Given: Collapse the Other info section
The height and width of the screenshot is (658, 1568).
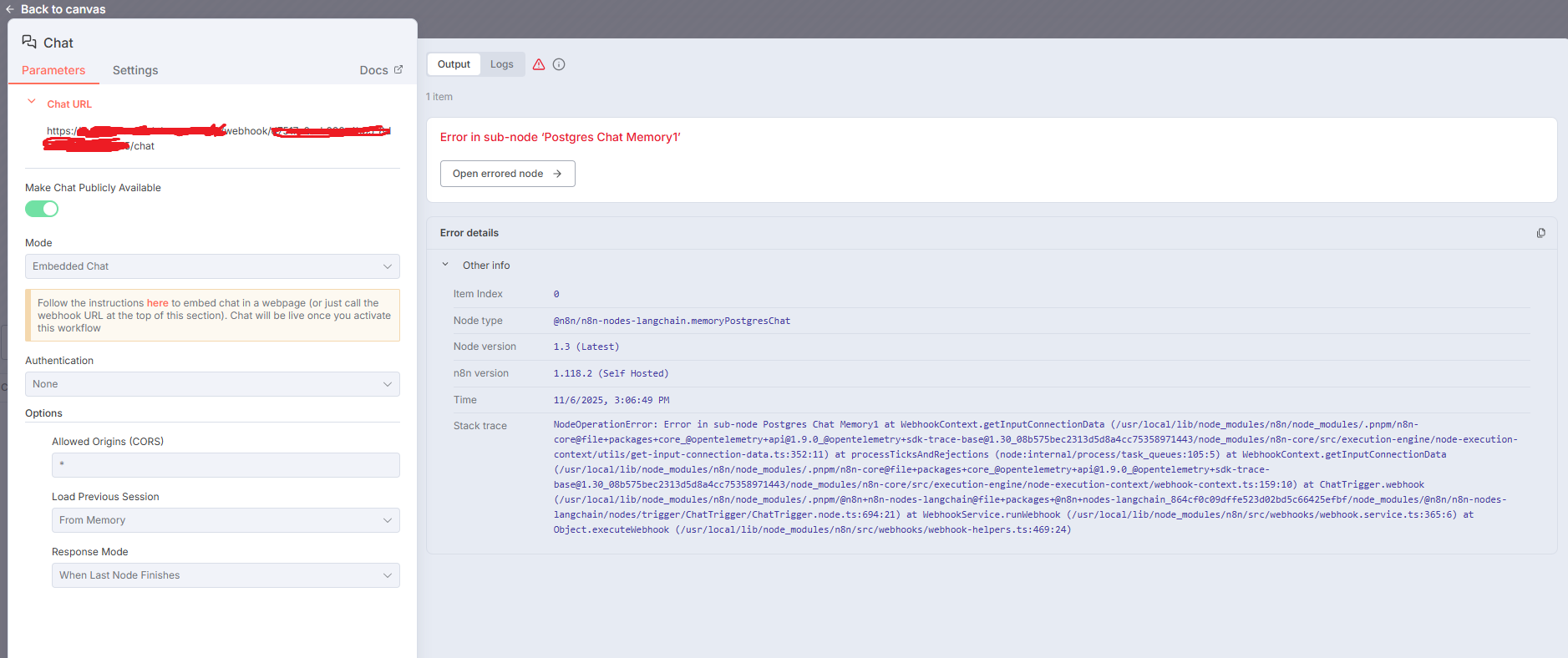Looking at the screenshot, I should click(445, 265).
